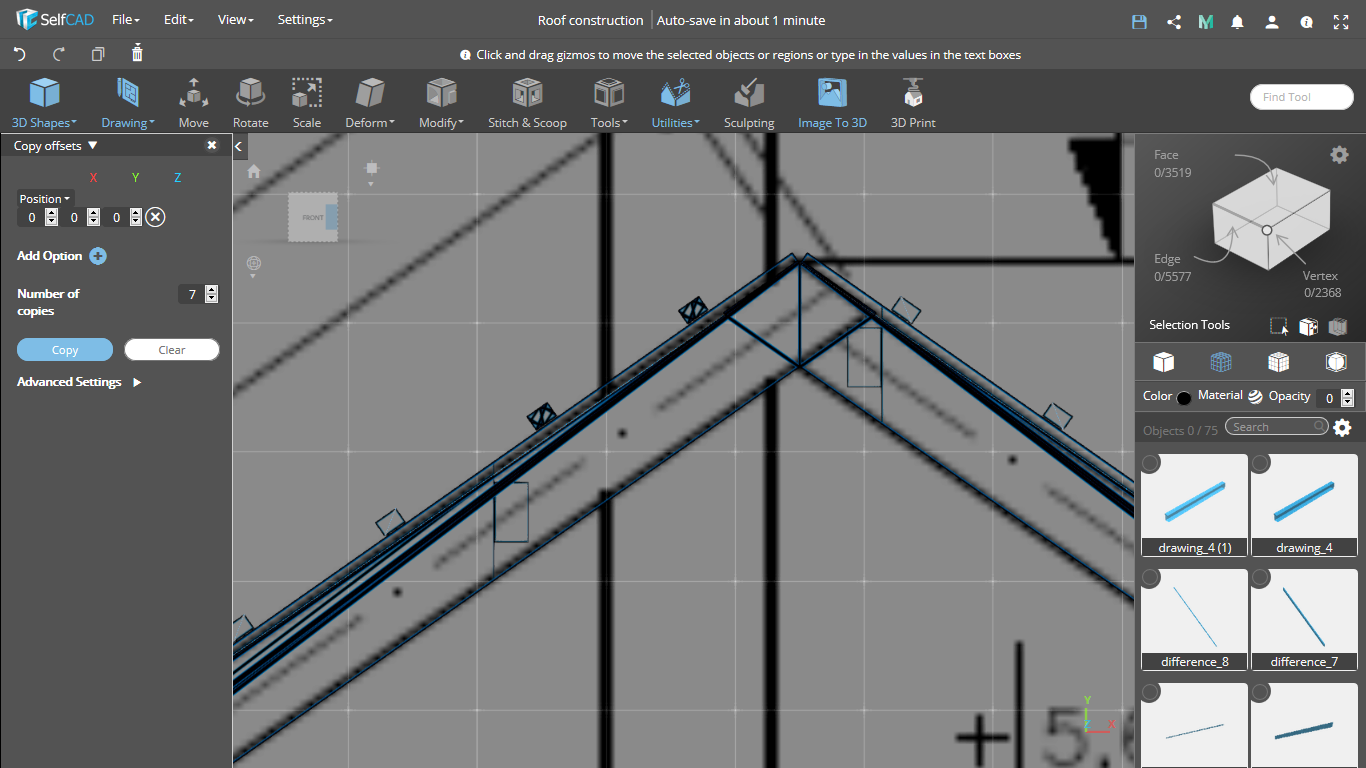Toggle solid with wireframe view cube
Image resolution: width=1366 pixels, height=768 pixels.
[1278, 361]
